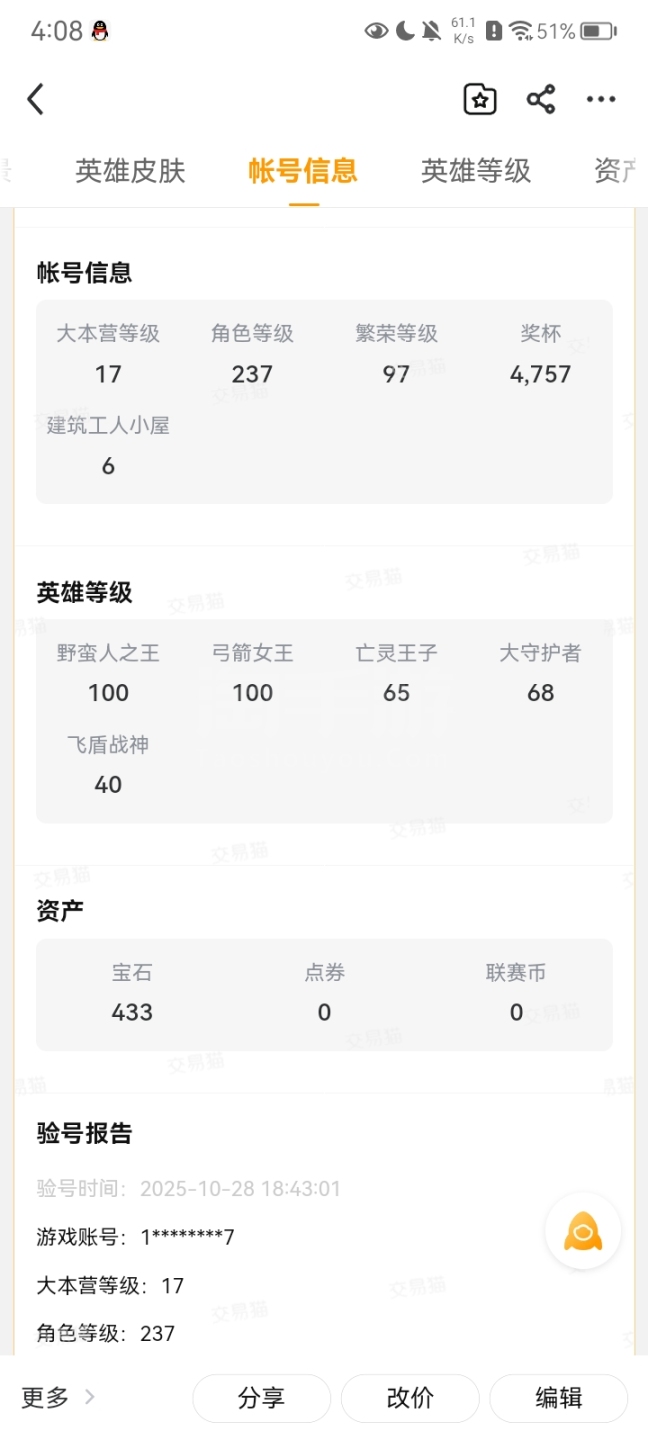Tap the favorite star icon
The height and width of the screenshot is (1440, 648).
[x=480, y=99]
